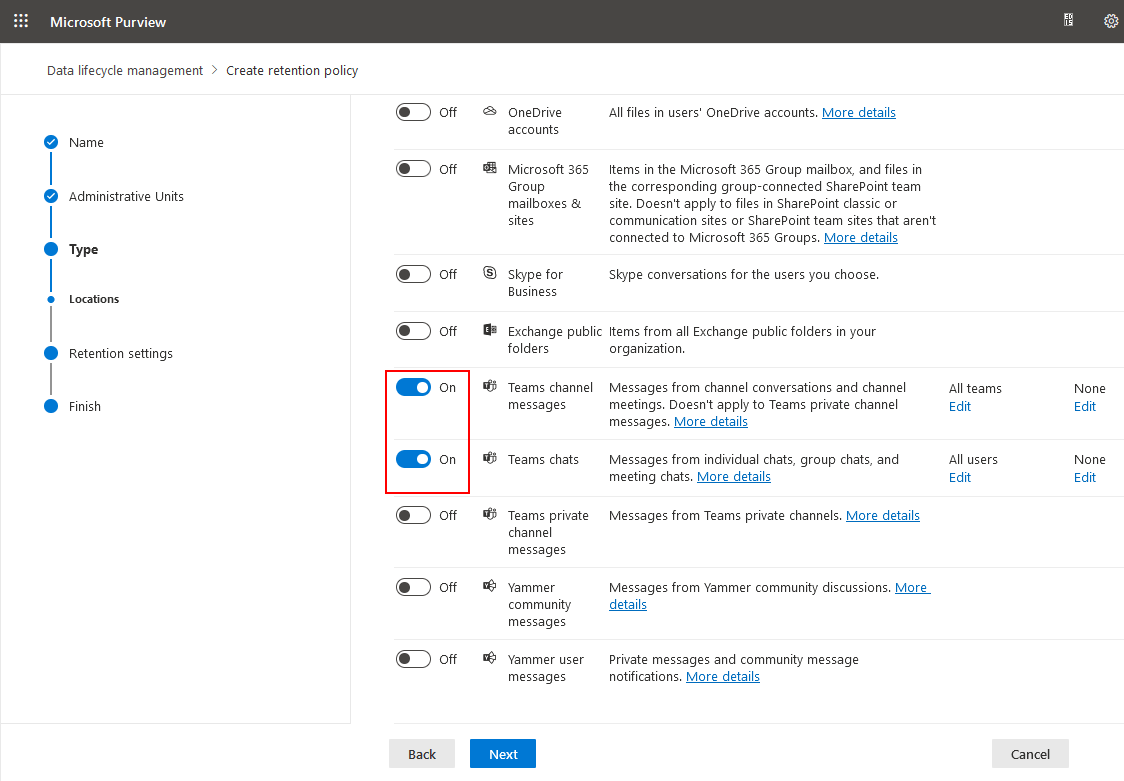Screen dimensions: 1124x781
Task: Enable the Yammer community messages toggle
Action: tap(414, 588)
